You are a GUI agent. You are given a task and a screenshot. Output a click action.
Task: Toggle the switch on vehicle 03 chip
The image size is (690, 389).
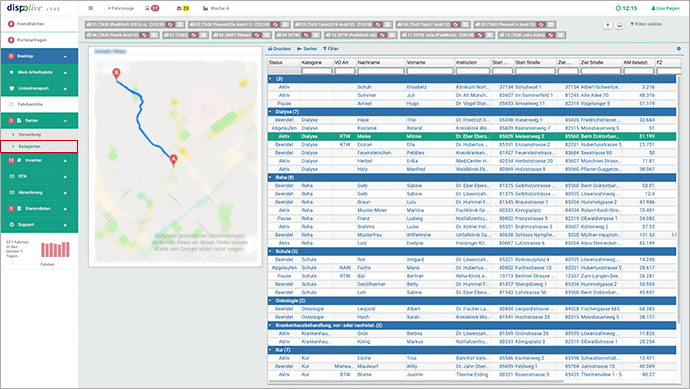388,25
